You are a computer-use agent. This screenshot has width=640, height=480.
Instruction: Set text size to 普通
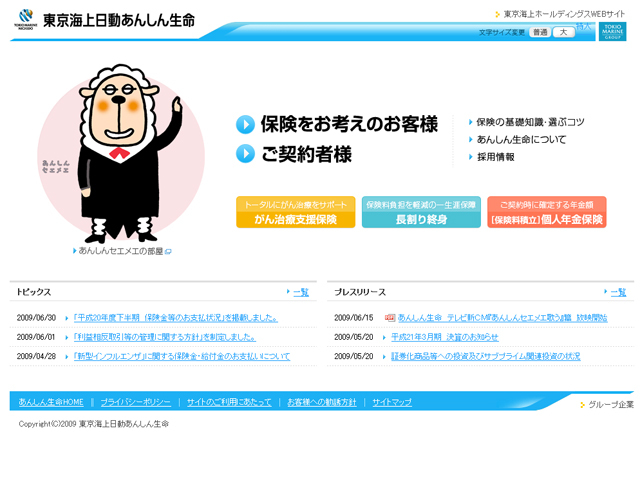pyautogui.click(x=540, y=32)
